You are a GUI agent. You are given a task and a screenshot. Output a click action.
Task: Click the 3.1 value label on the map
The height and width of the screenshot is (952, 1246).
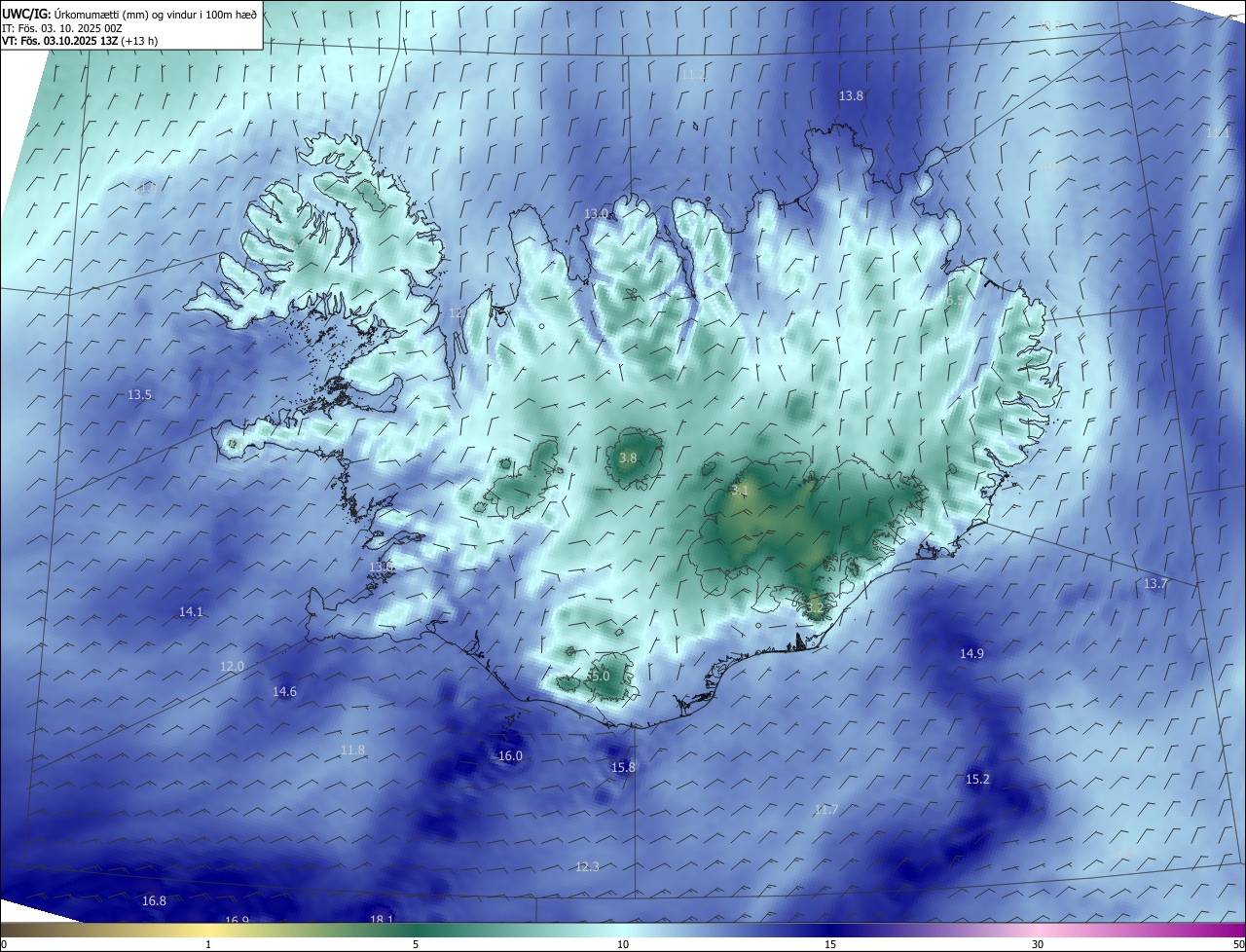click(x=739, y=490)
